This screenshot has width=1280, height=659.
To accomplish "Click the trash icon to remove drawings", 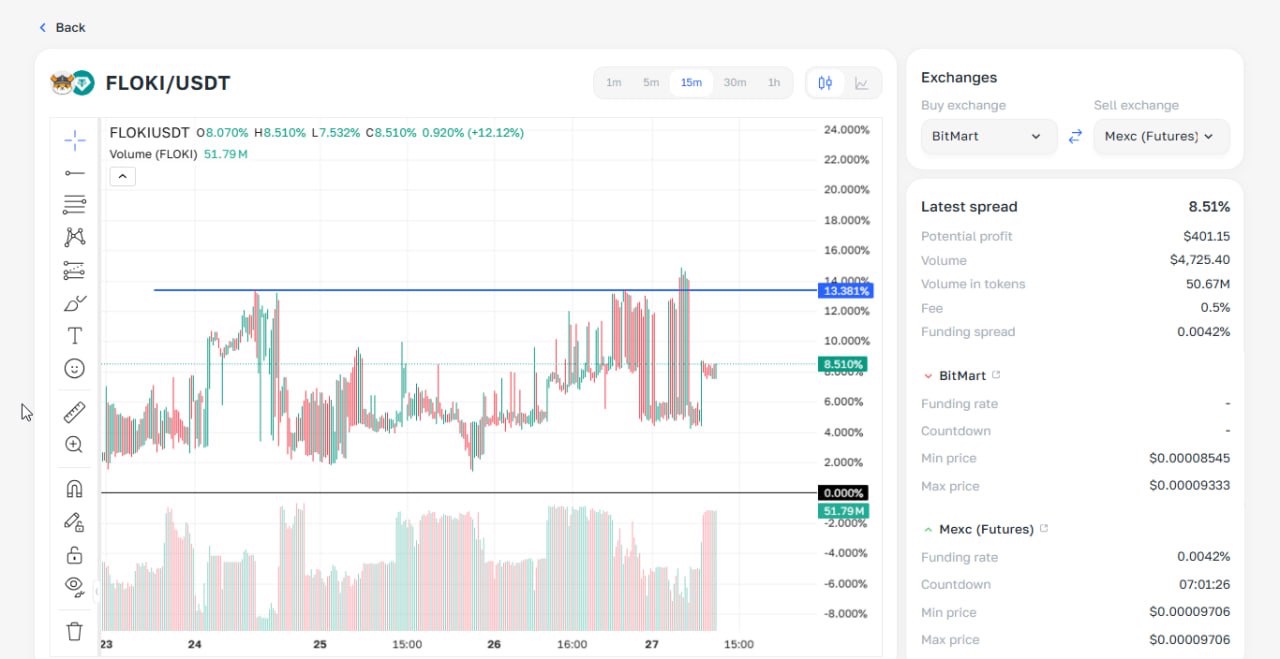I will (x=75, y=631).
